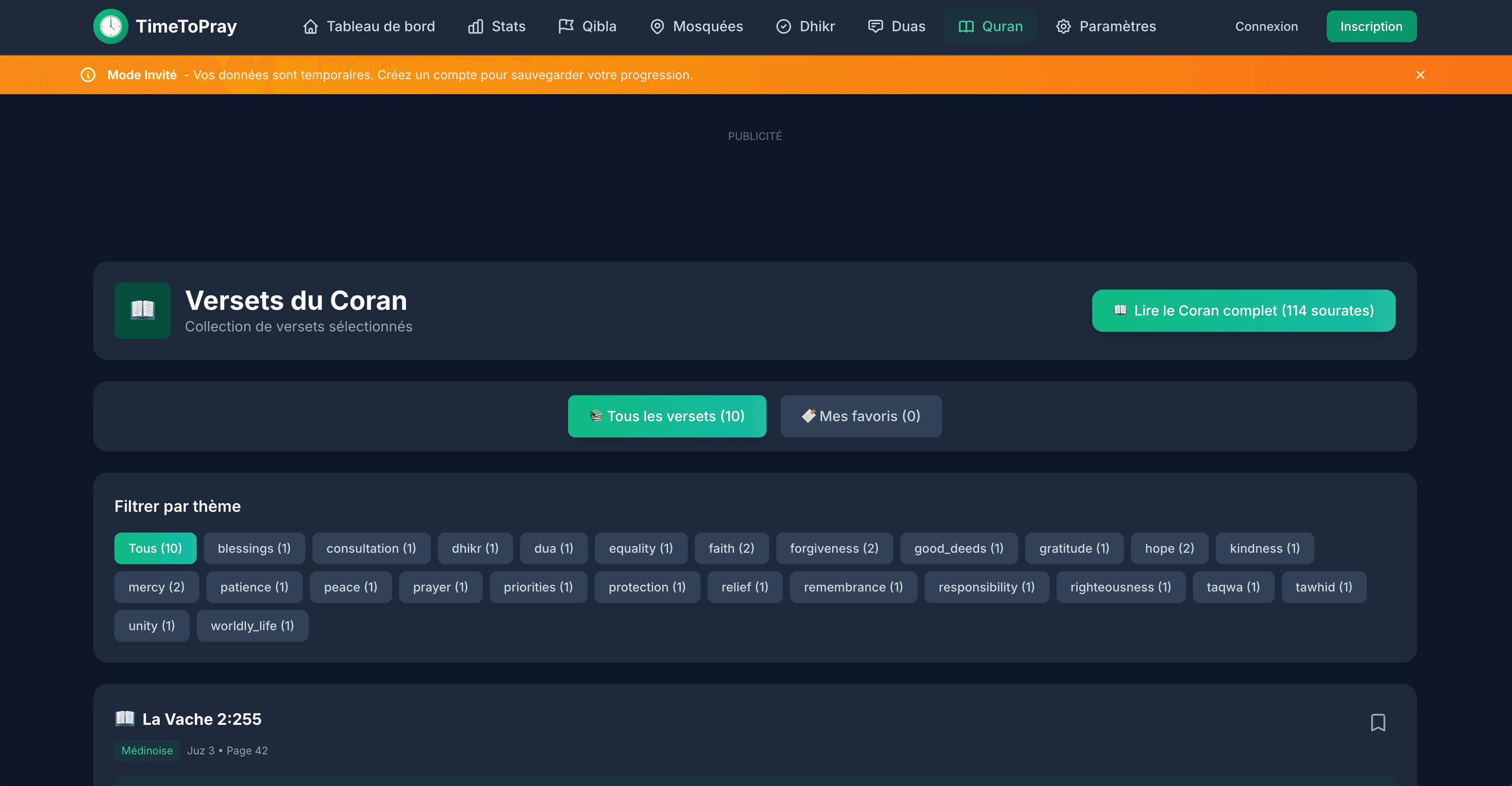This screenshot has width=1512, height=786.
Task: Open Tableau de bord page
Action: click(x=369, y=26)
